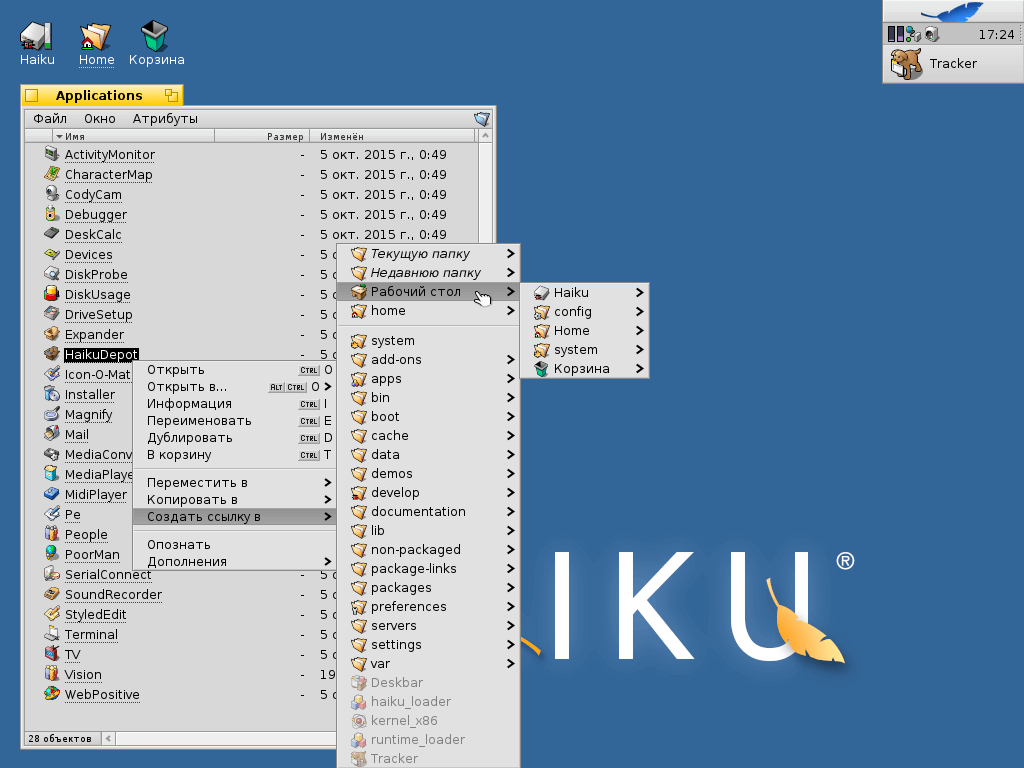Image resolution: width=1024 pixels, height=768 pixels.
Task: Sort by the Изменён column header
Action: coord(393,136)
